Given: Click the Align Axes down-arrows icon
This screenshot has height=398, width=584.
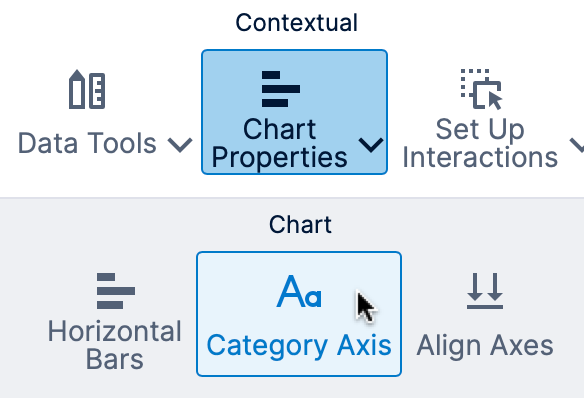Looking at the screenshot, I should coord(485,291).
